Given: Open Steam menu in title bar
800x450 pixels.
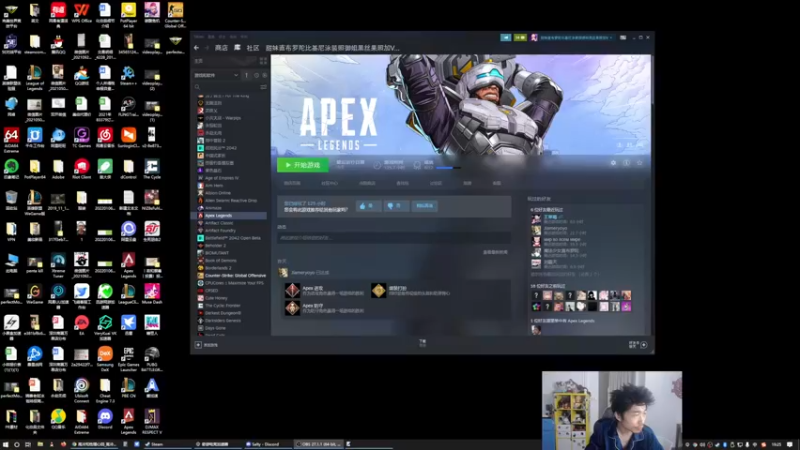Looking at the screenshot, I should point(198,37).
